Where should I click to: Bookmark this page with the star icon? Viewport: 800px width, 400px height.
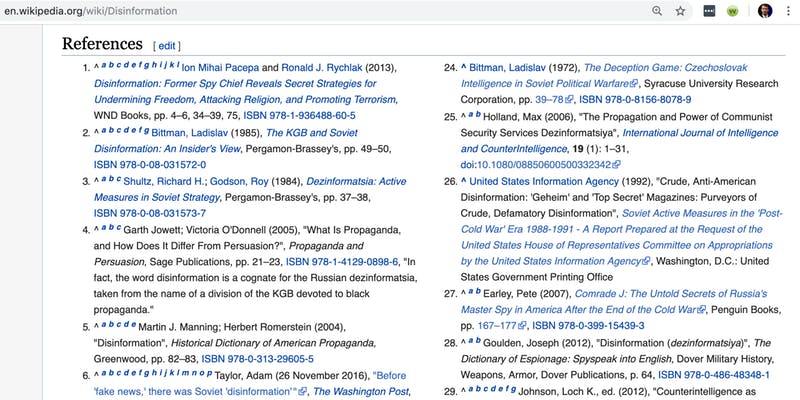(680, 11)
